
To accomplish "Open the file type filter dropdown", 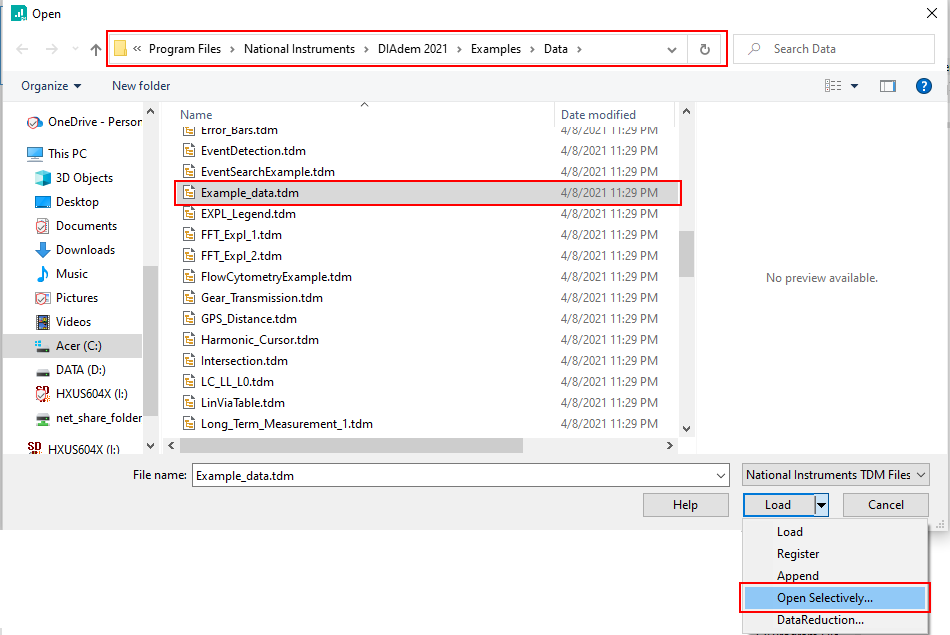I will [836, 475].
